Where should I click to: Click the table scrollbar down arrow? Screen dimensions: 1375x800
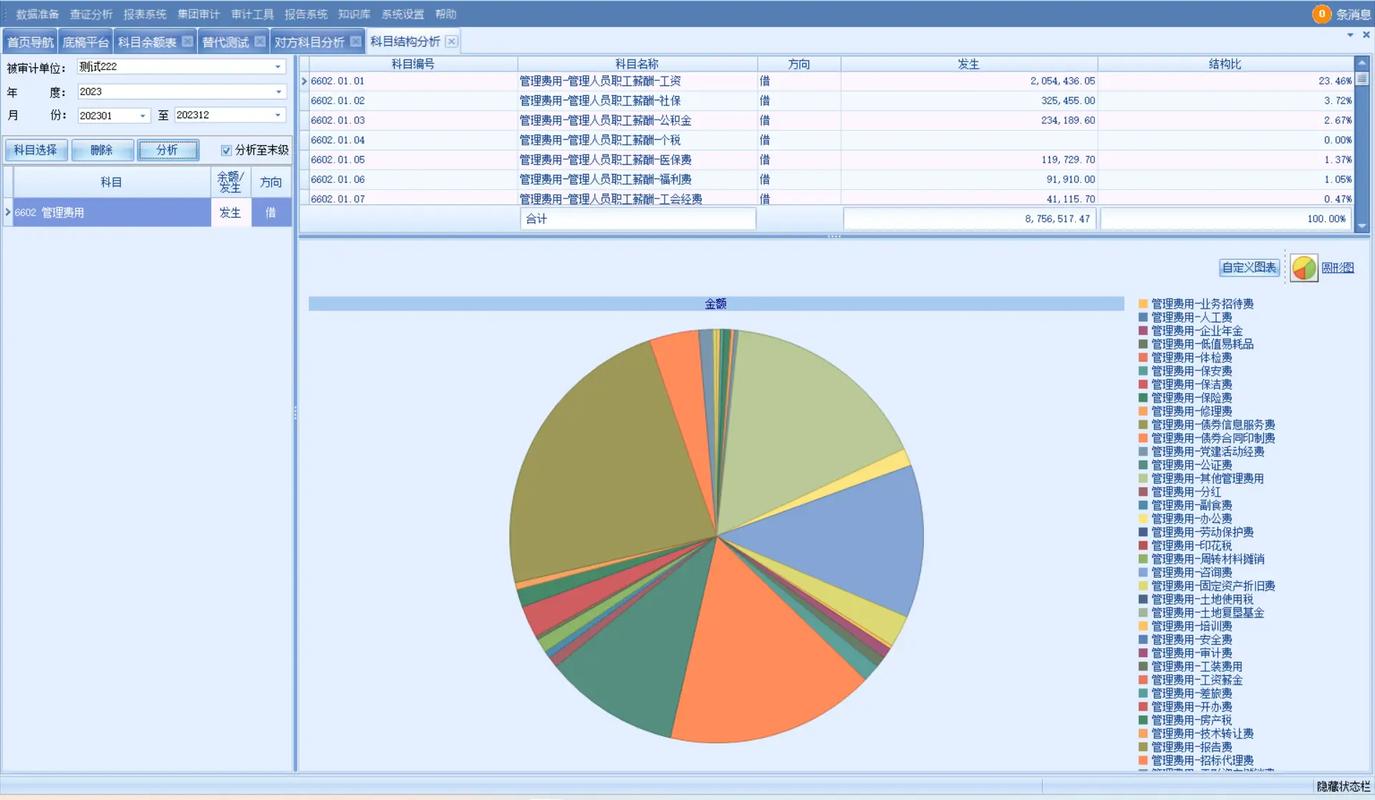click(1361, 227)
